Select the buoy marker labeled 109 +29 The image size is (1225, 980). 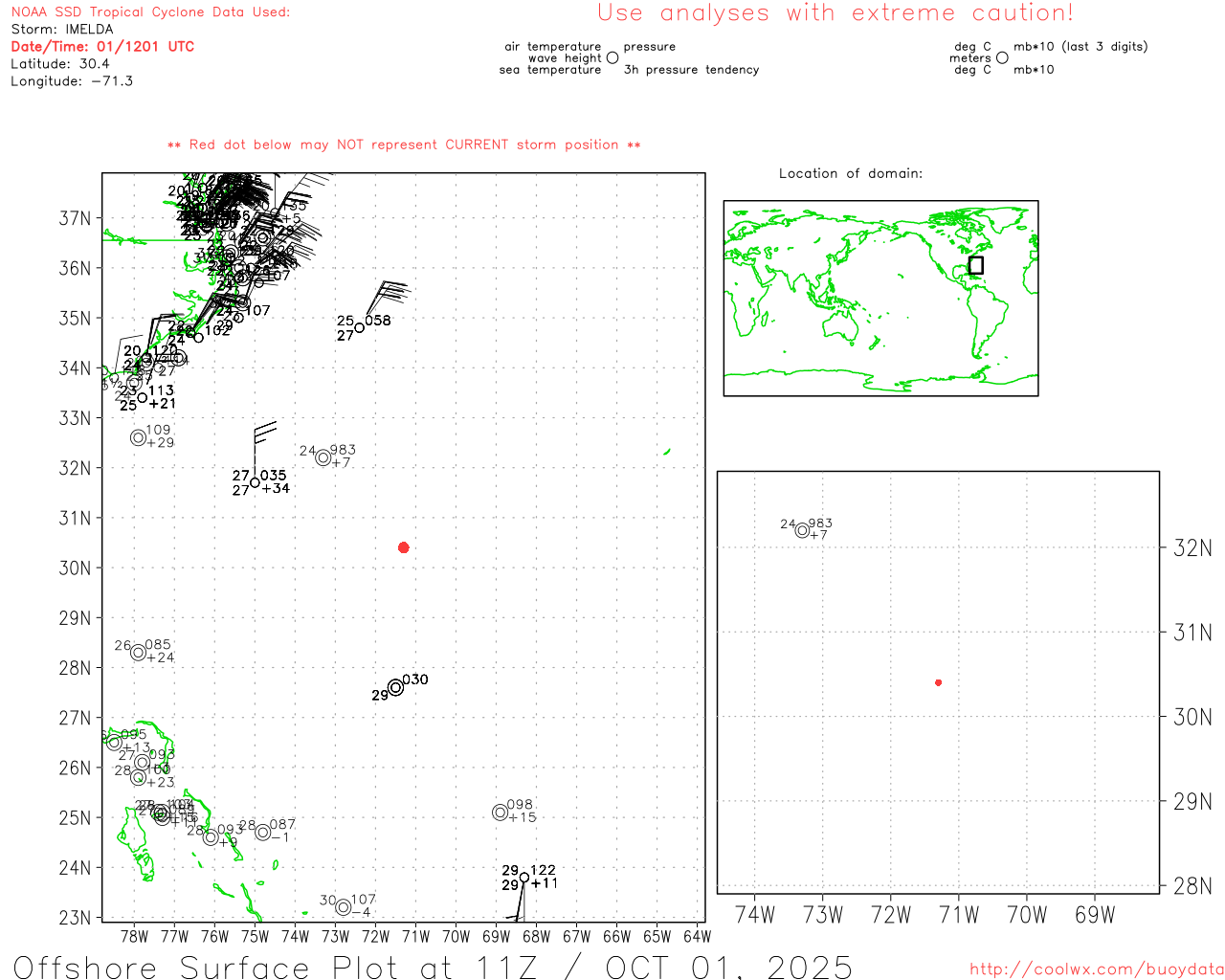139,437
